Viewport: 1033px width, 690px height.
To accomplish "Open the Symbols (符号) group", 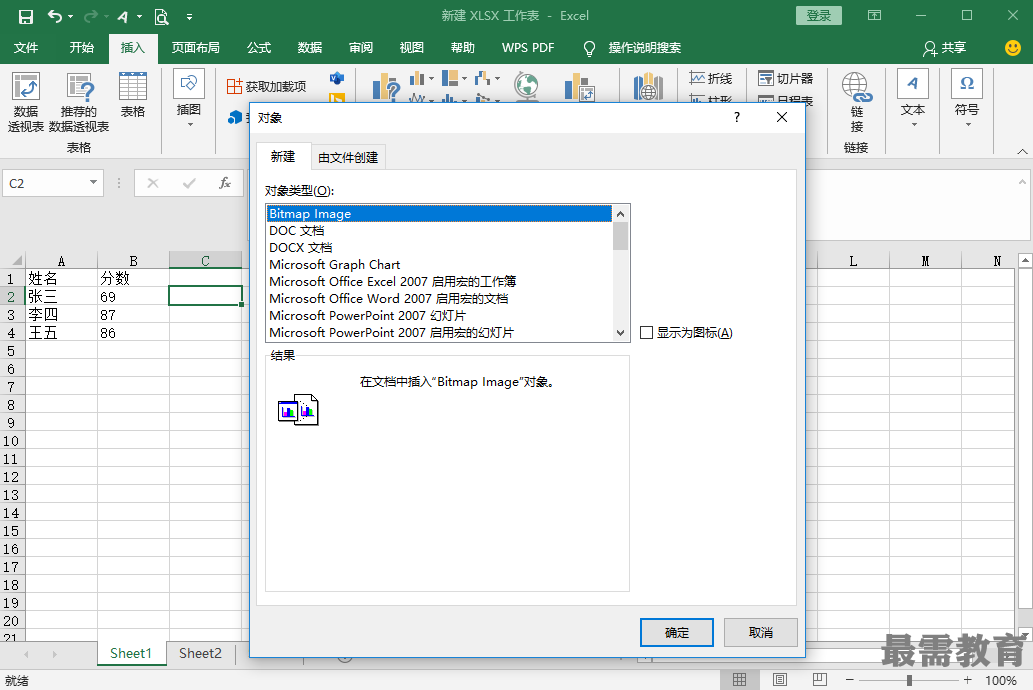I will (967, 98).
